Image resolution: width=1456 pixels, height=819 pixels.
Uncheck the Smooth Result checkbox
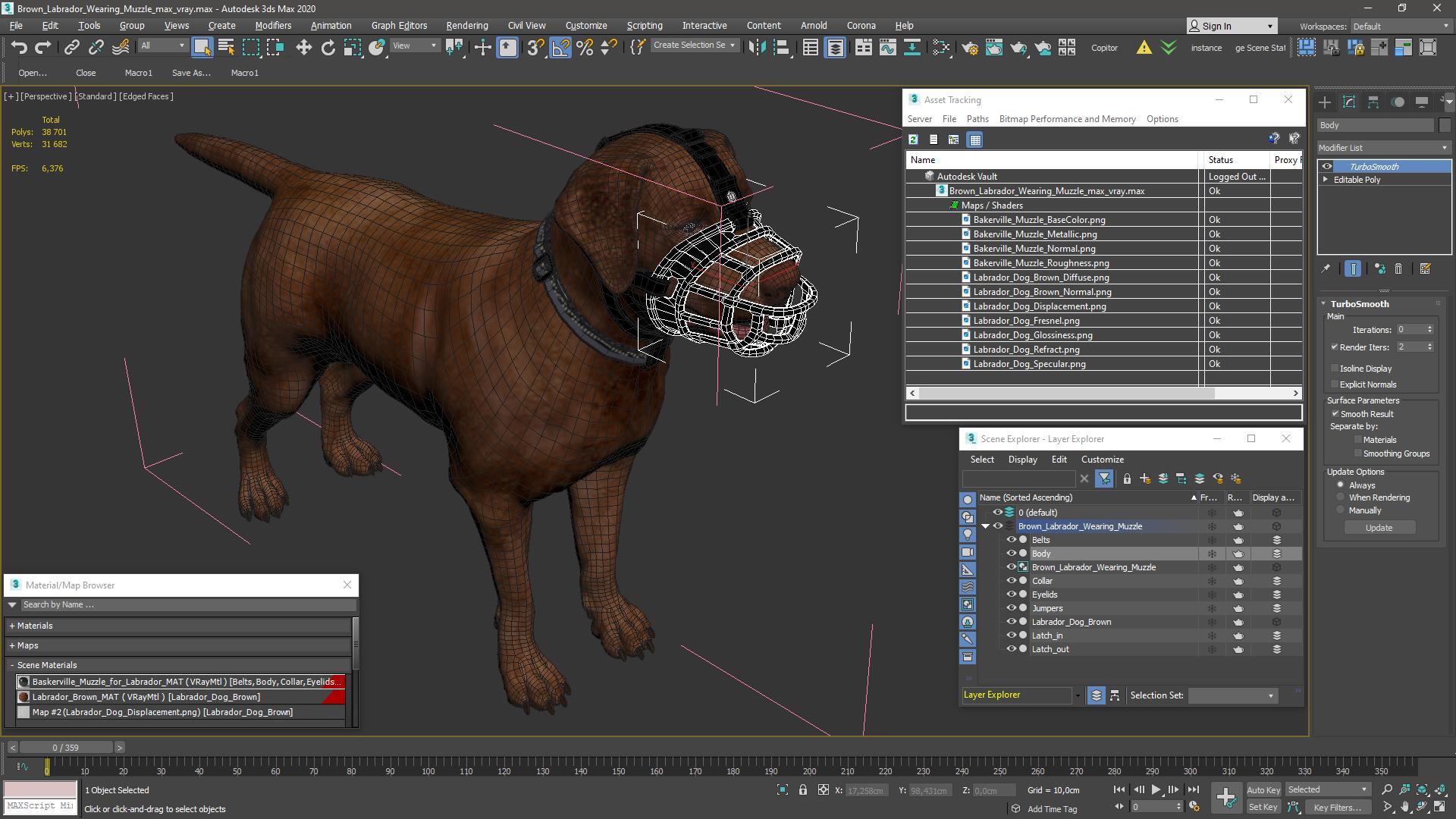click(1335, 414)
